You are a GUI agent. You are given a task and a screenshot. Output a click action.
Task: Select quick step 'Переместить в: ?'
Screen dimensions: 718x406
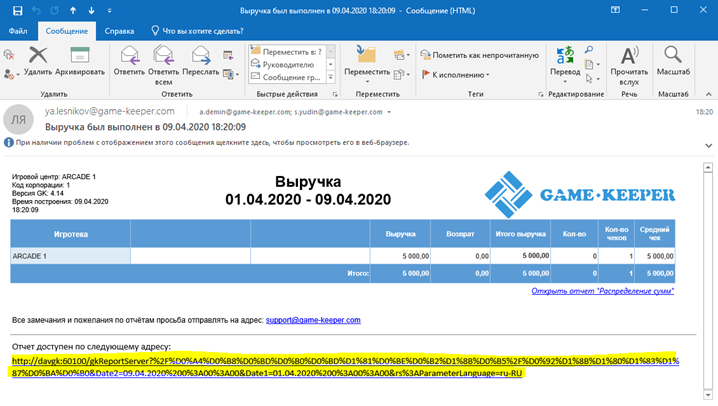pyautogui.click(x=287, y=52)
